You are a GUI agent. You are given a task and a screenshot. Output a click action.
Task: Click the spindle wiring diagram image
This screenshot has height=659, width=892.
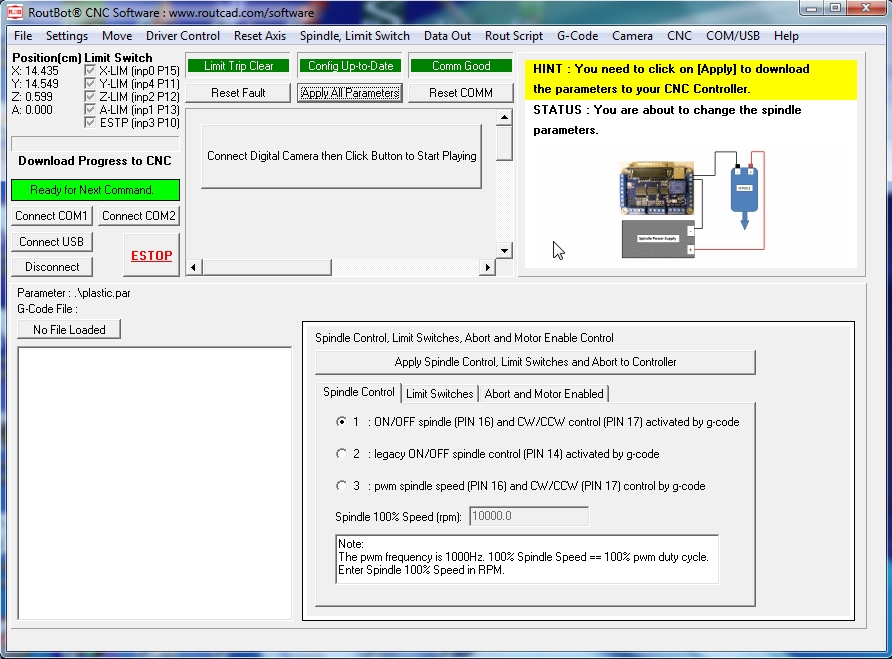point(692,205)
